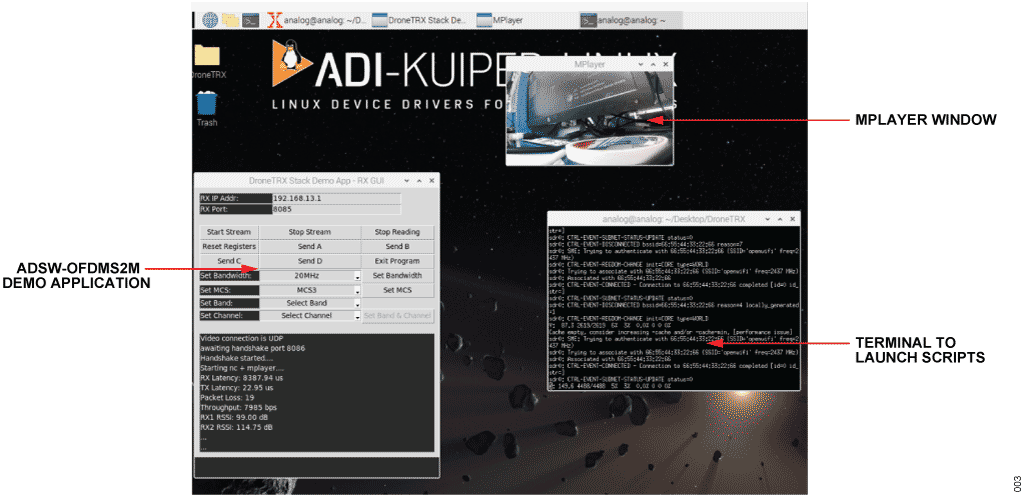Click the RX Port field 8085
1024x496 pixels.
[335, 209]
